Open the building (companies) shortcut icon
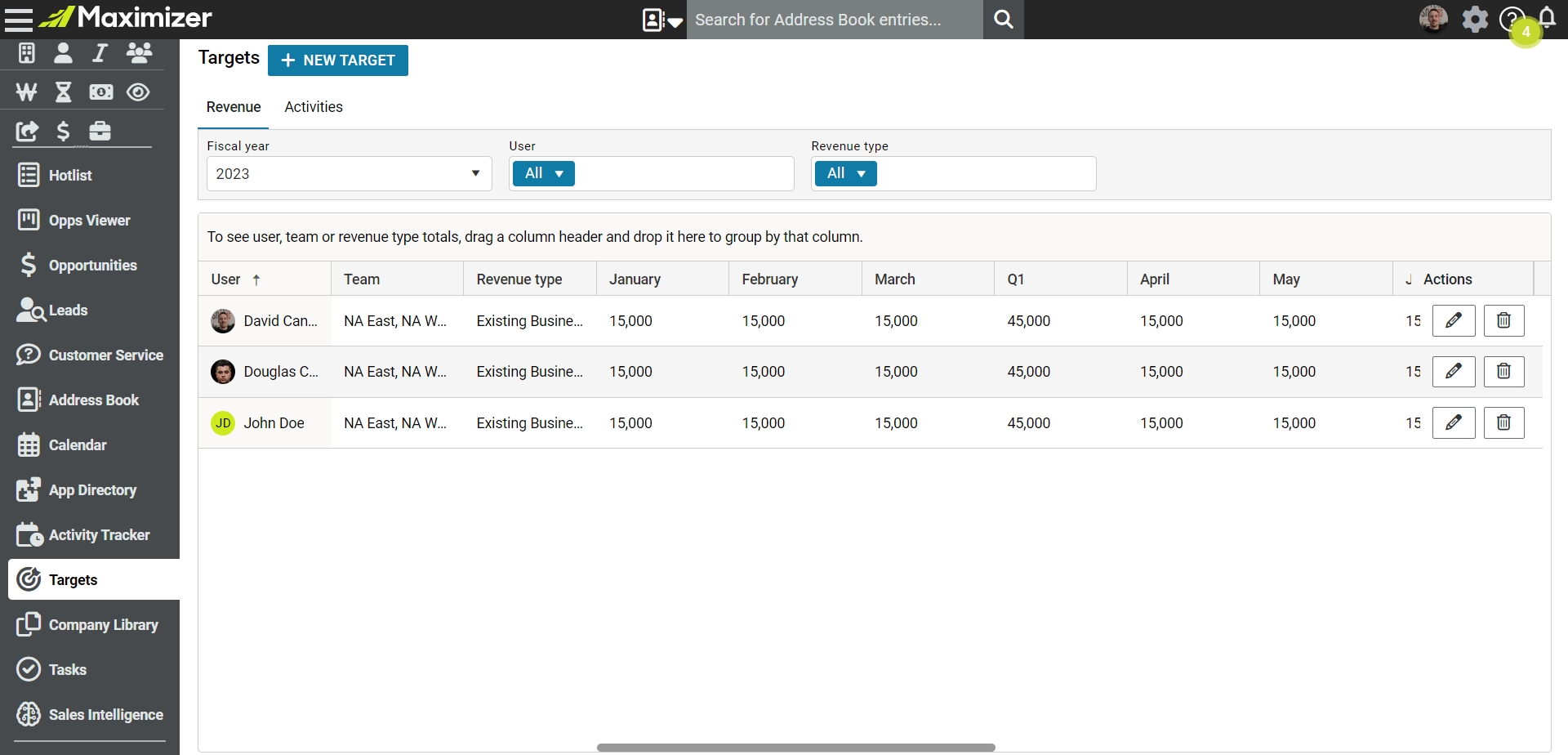The image size is (1568, 755). pyautogui.click(x=27, y=53)
